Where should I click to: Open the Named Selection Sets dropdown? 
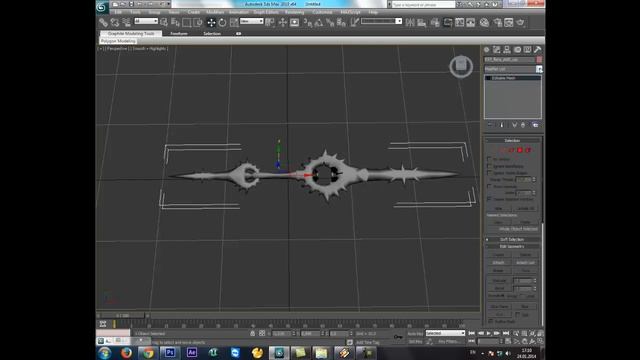[x=382, y=21]
